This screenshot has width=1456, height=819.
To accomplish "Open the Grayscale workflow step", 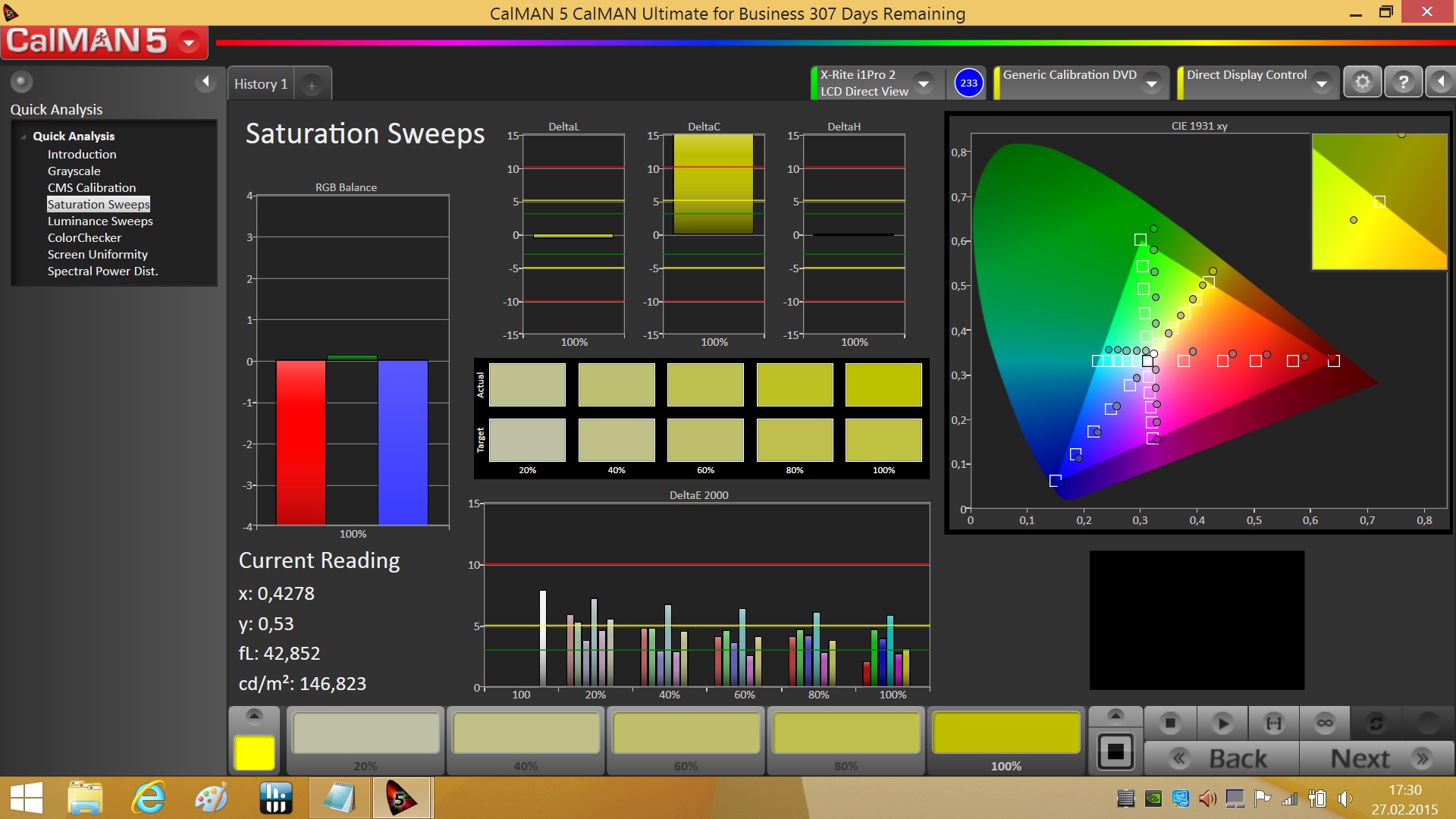I will (74, 171).
